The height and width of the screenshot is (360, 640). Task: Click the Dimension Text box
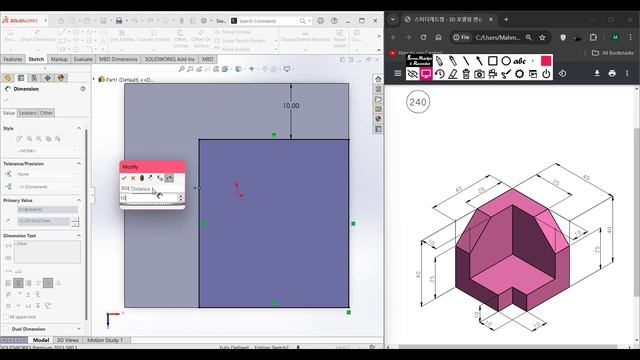click(47, 251)
